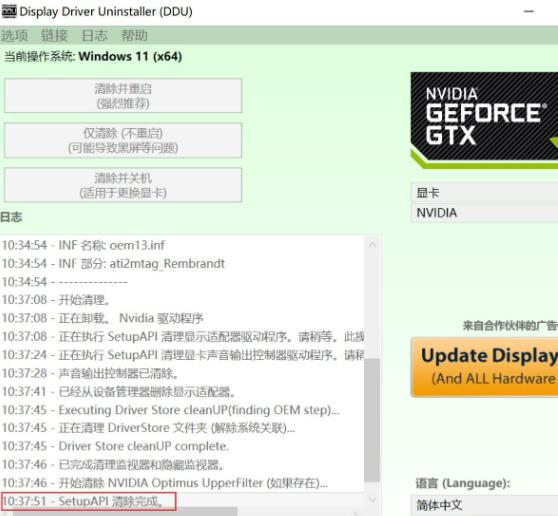
Task: Select log line 'Executing Driver Store cleanUP(finding OEM step)'
Action: coord(182,410)
